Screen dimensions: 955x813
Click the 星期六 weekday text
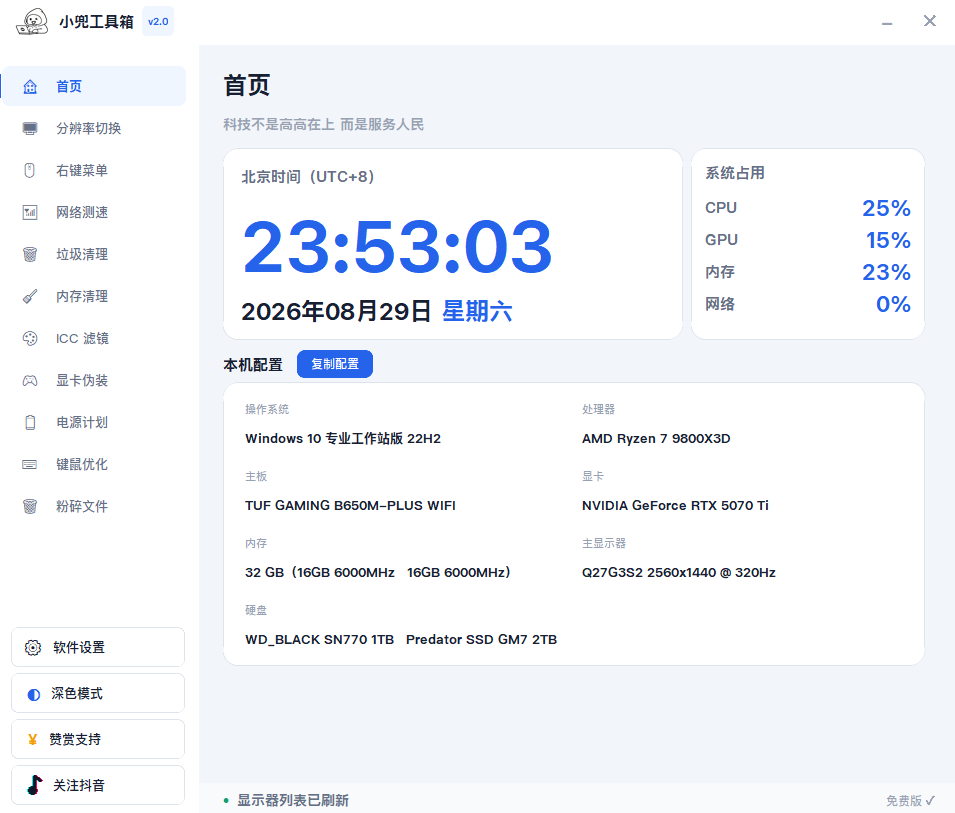point(477,312)
